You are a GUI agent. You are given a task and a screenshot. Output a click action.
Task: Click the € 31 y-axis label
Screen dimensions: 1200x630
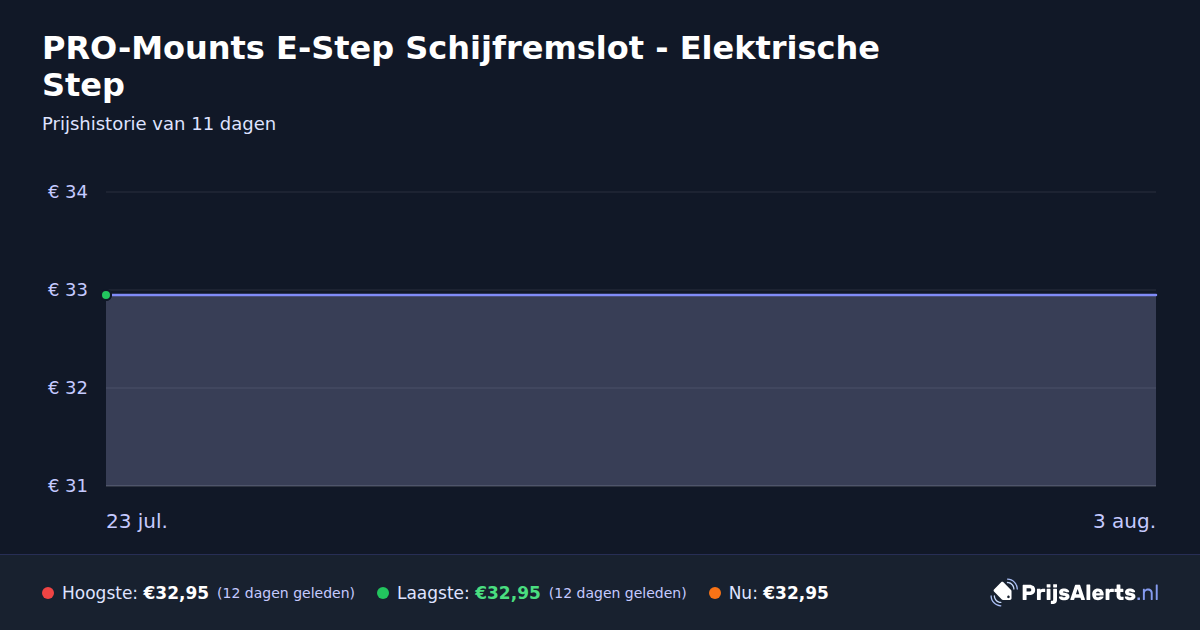tap(68, 486)
